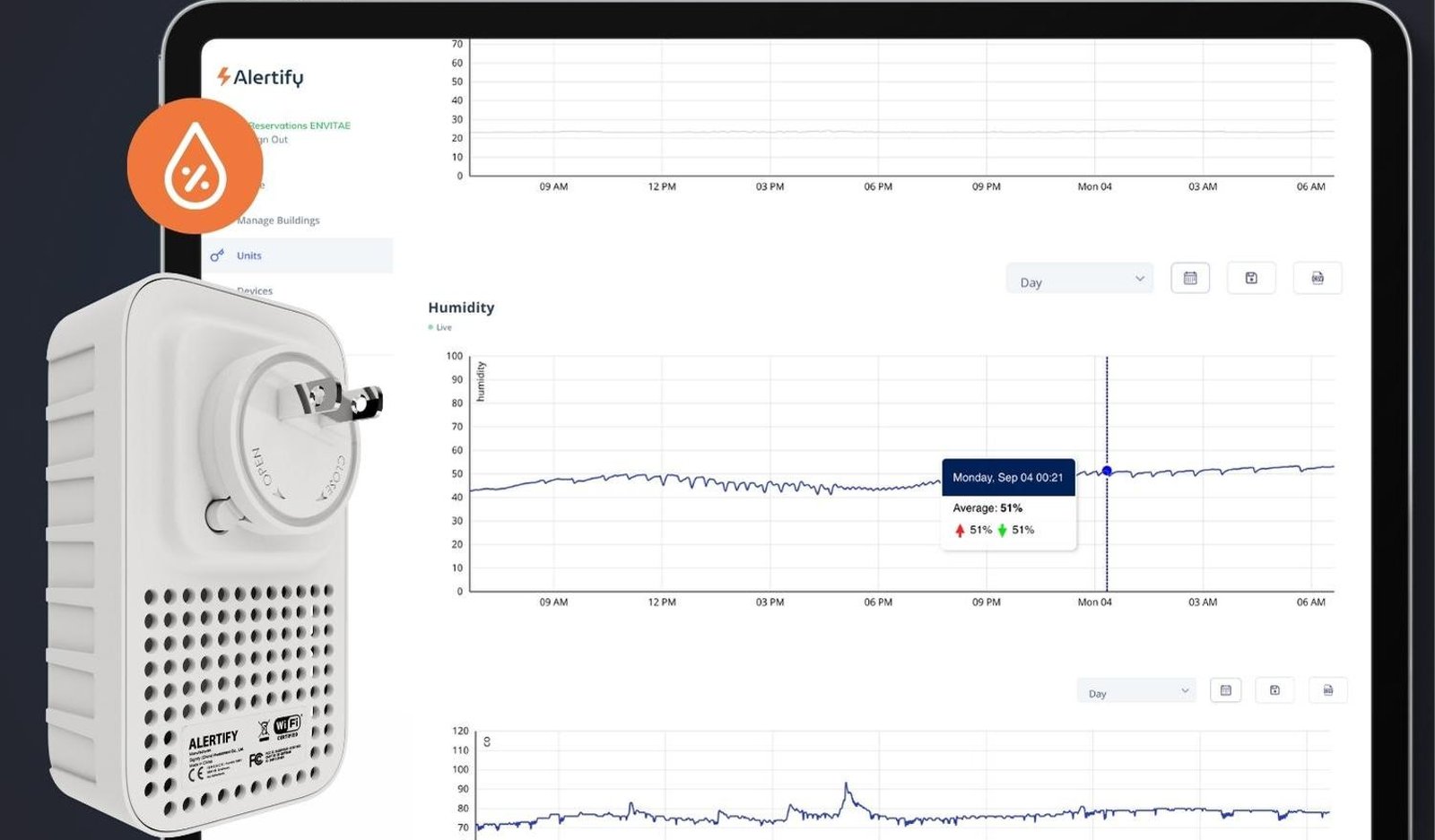The height and width of the screenshot is (840, 1435).
Task: Click the CO chart file export icon
Action: click(1328, 690)
